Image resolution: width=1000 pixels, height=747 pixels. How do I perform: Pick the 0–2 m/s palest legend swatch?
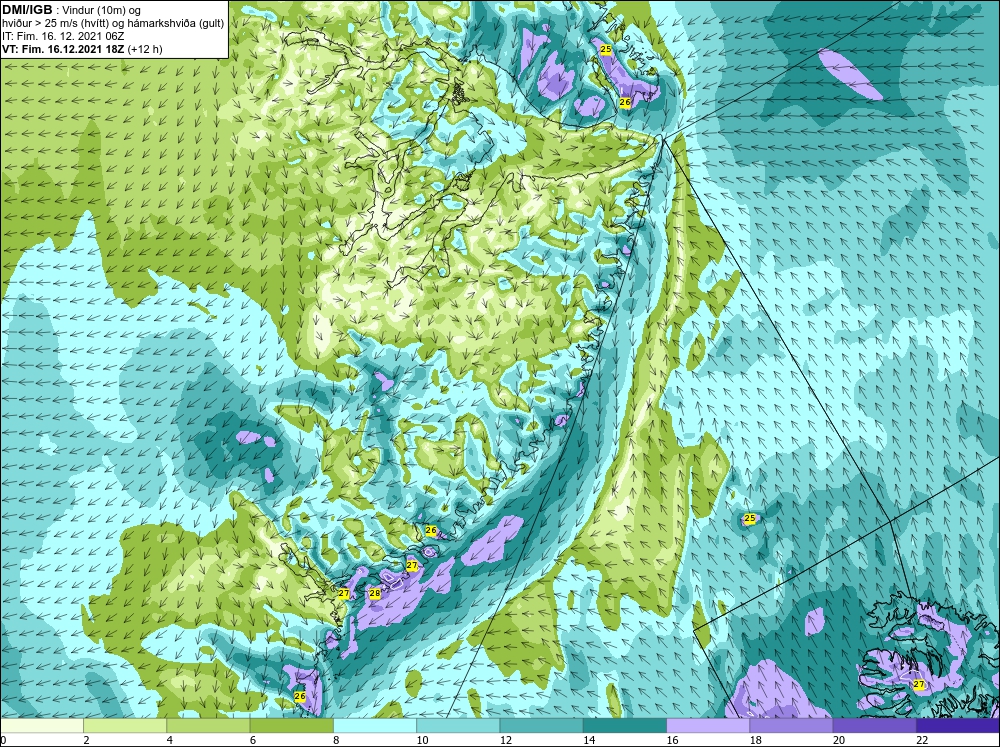click(x=41, y=726)
